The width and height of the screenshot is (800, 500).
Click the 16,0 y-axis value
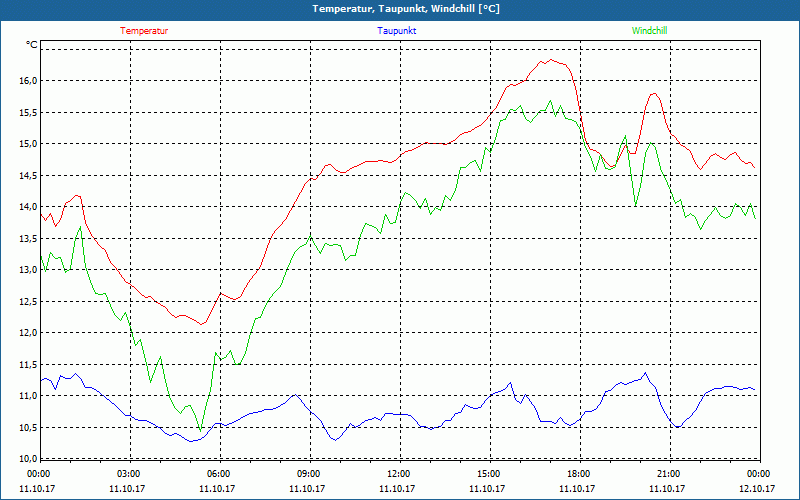coord(28,81)
